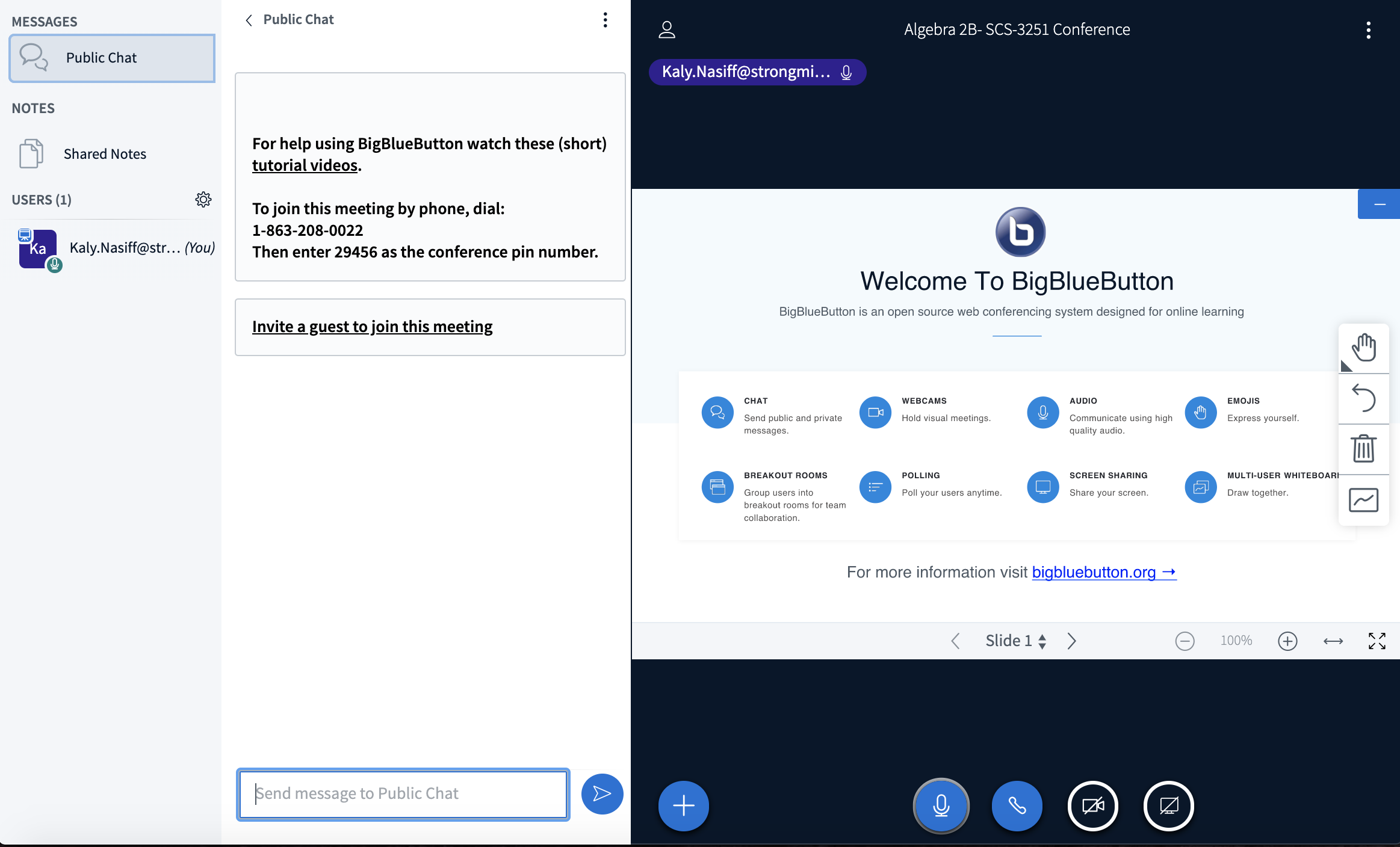1400x847 pixels.
Task: Open the manage users gear icon
Action: pos(203,199)
